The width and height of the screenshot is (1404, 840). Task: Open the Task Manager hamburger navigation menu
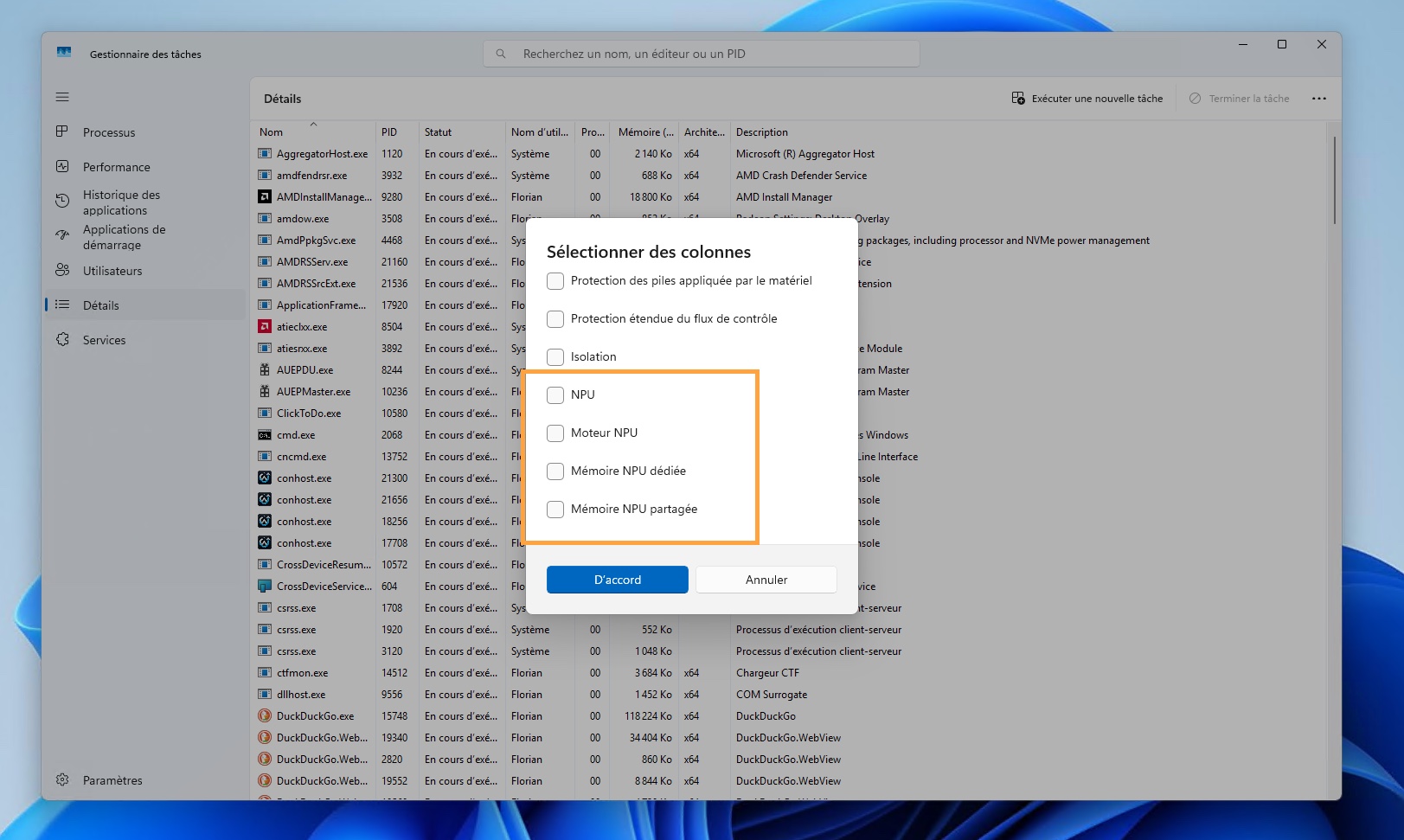62,97
